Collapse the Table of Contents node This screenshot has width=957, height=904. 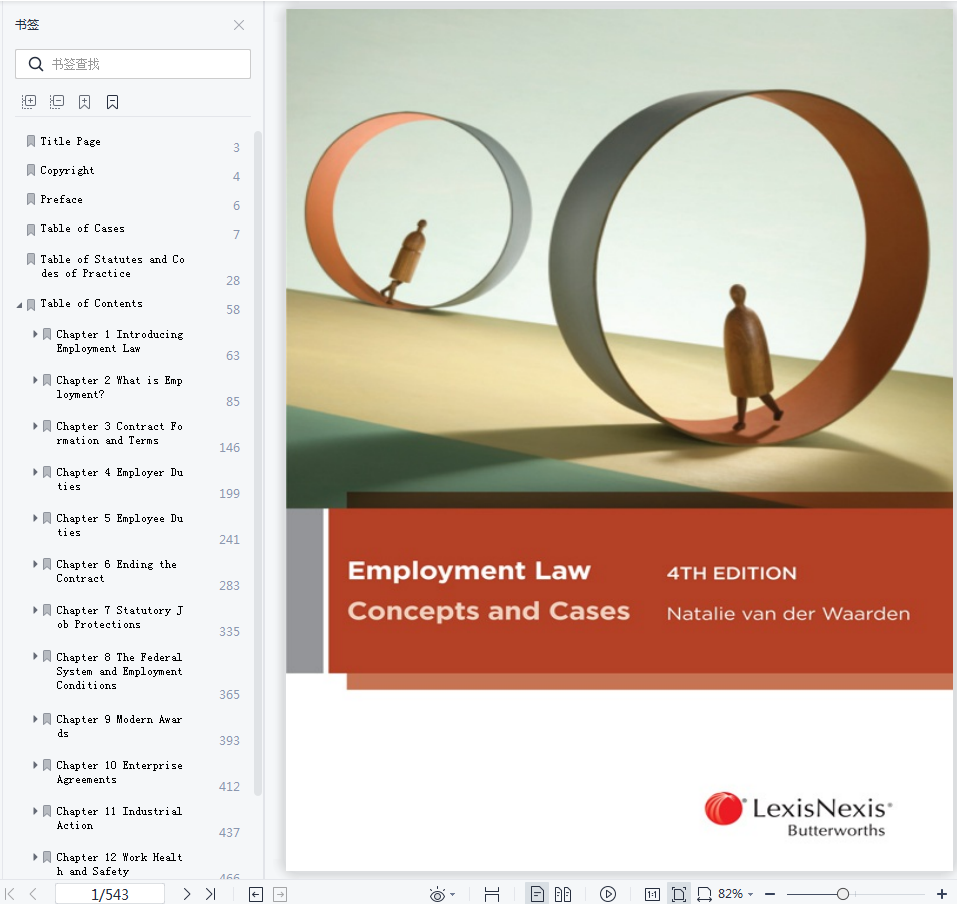(20, 305)
